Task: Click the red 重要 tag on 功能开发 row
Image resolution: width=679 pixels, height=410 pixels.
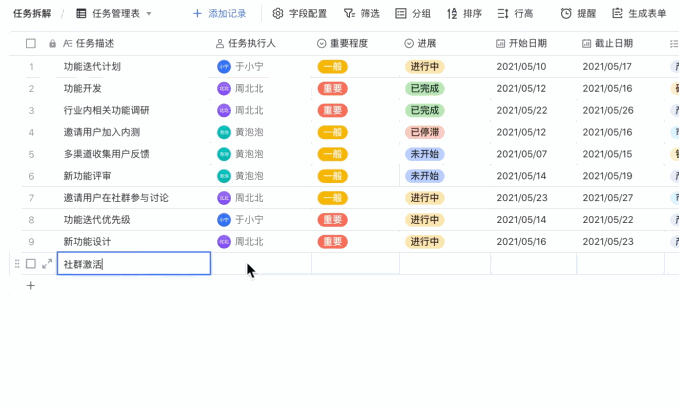Action: tap(333, 88)
